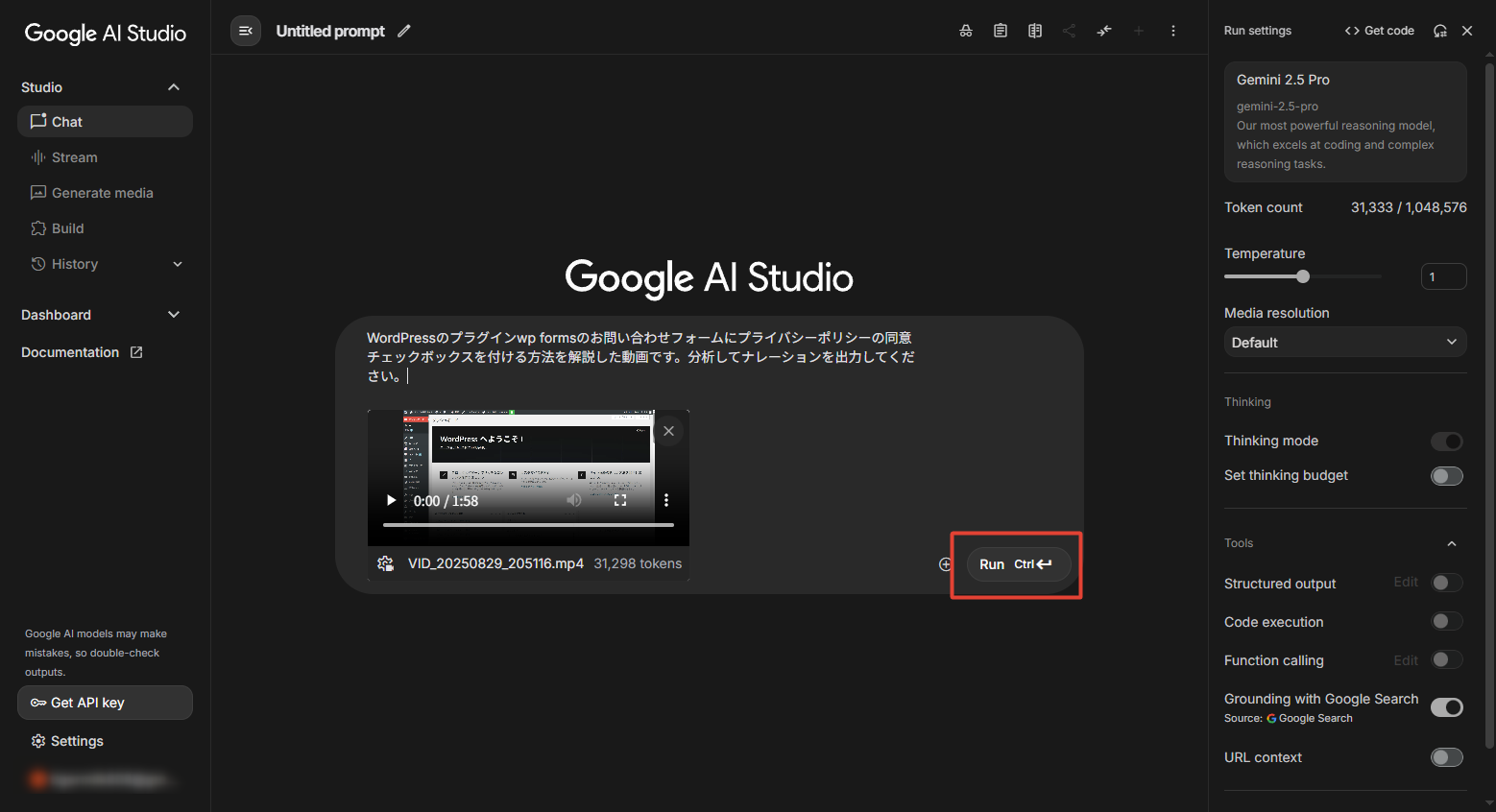Close the Run settings panel
This screenshot has width=1496, height=812.
pos(1467,31)
